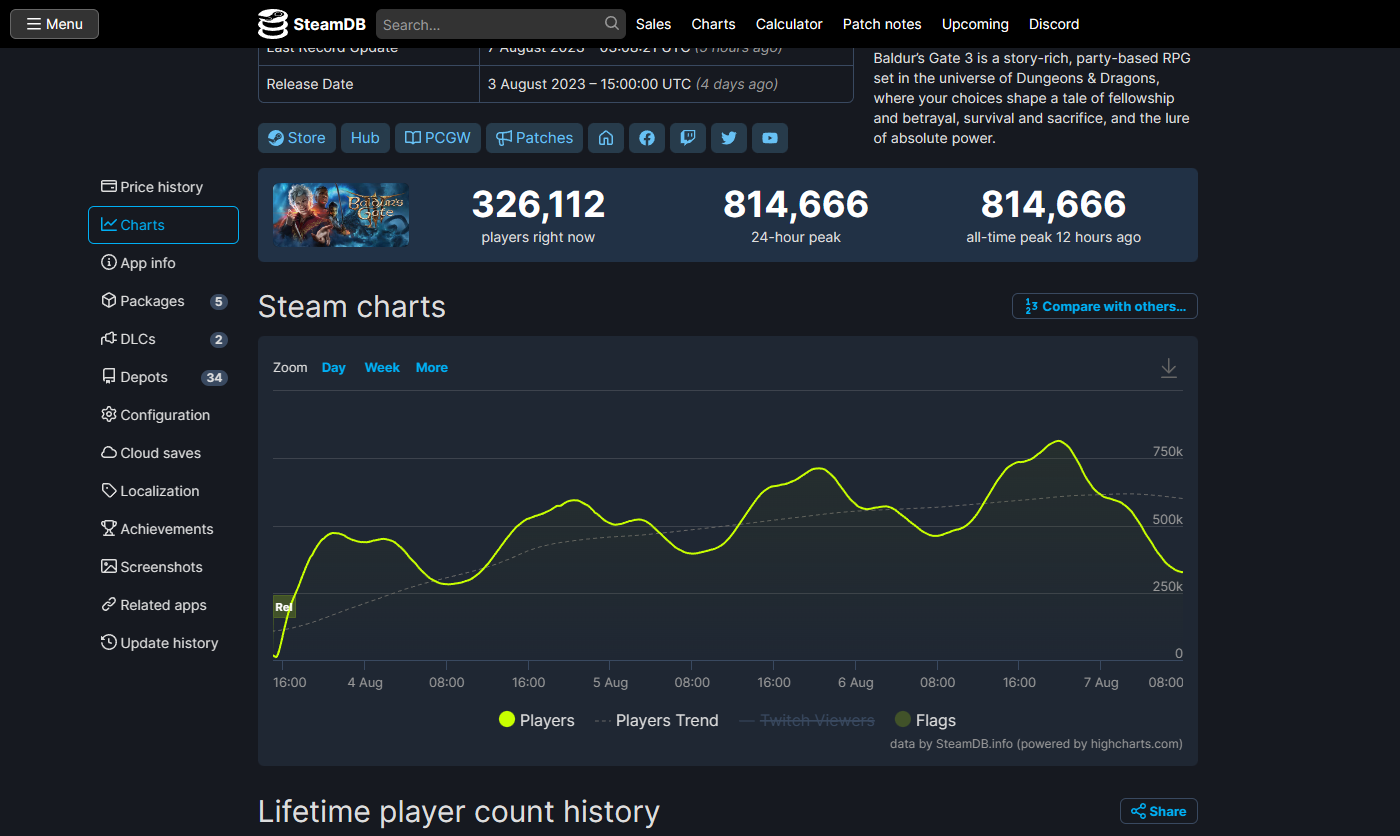Click the Twitch icon button
The image size is (1400, 836).
point(688,138)
